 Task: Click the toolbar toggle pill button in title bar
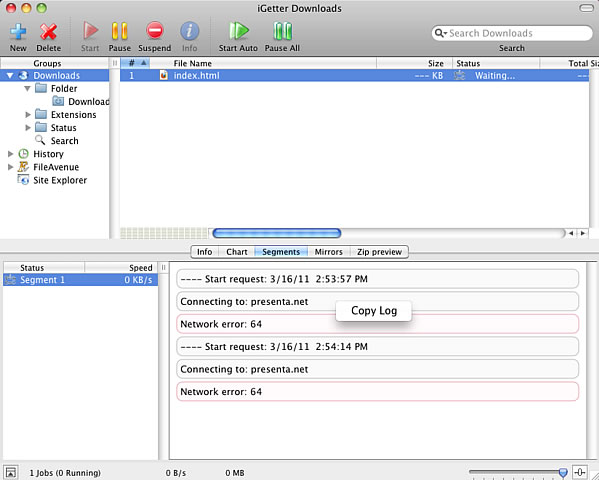click(x=586, y=8)
